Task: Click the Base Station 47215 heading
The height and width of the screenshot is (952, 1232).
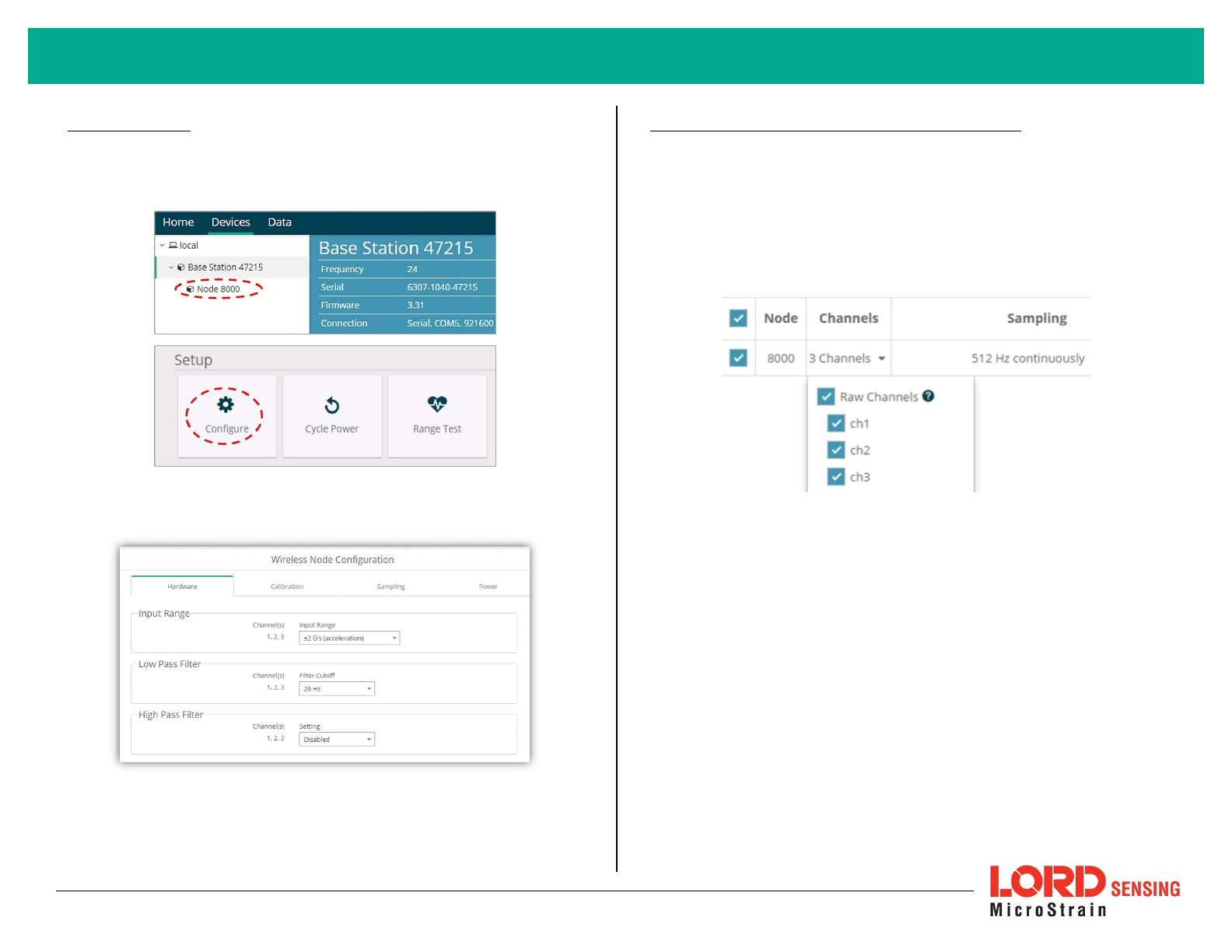Action: click(396, 248)
